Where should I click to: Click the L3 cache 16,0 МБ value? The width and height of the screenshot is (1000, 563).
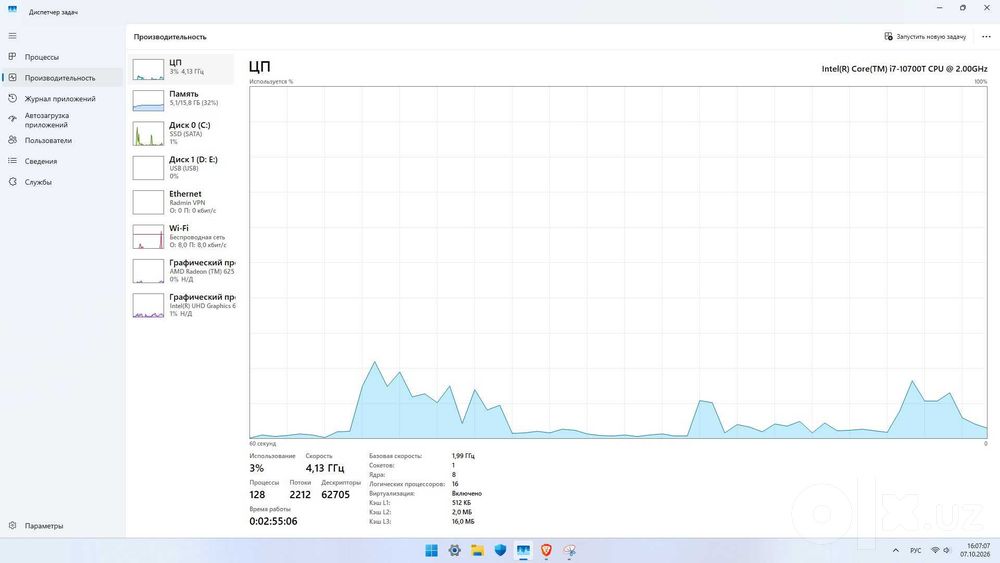[463, 522]
